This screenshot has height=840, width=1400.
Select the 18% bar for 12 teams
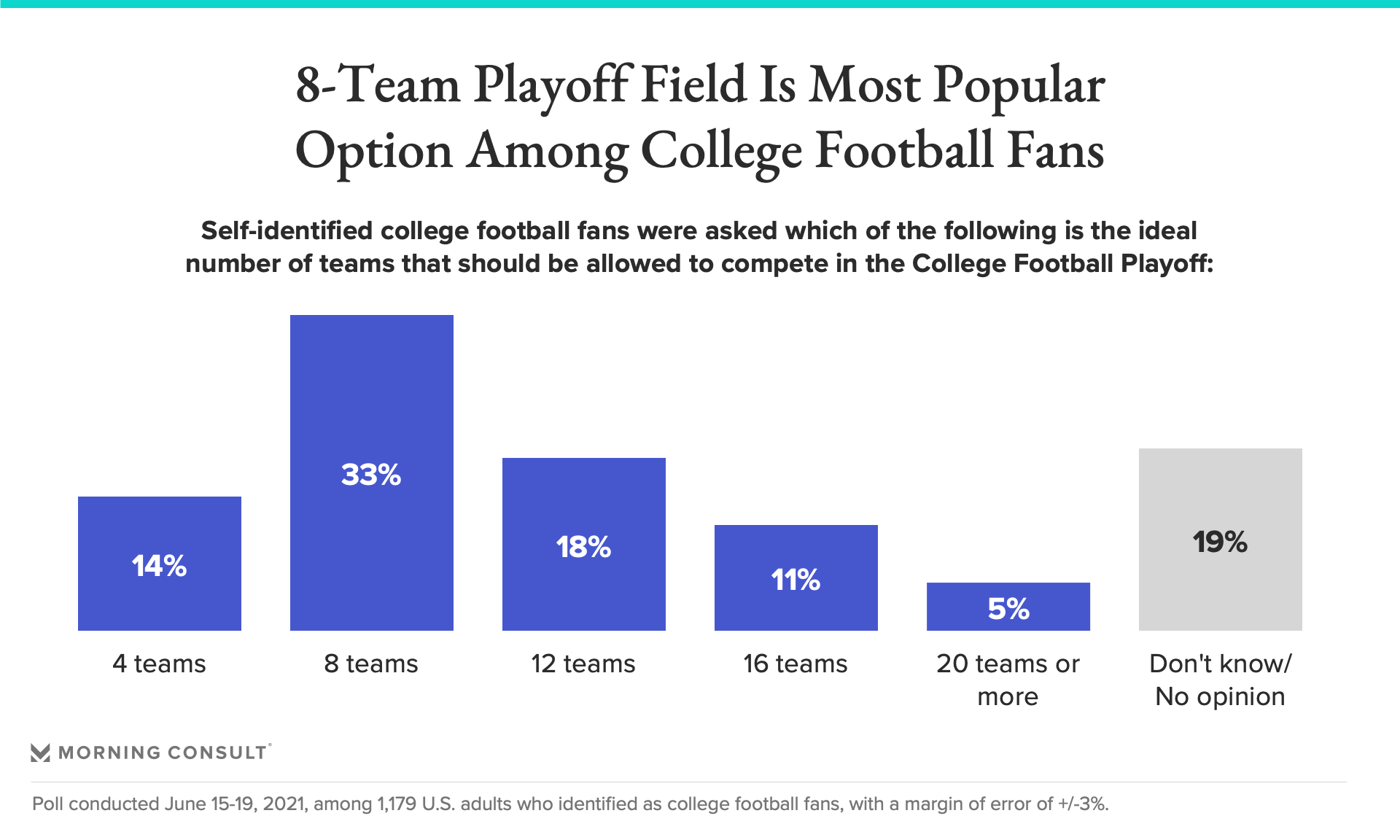tap(584, 544)
